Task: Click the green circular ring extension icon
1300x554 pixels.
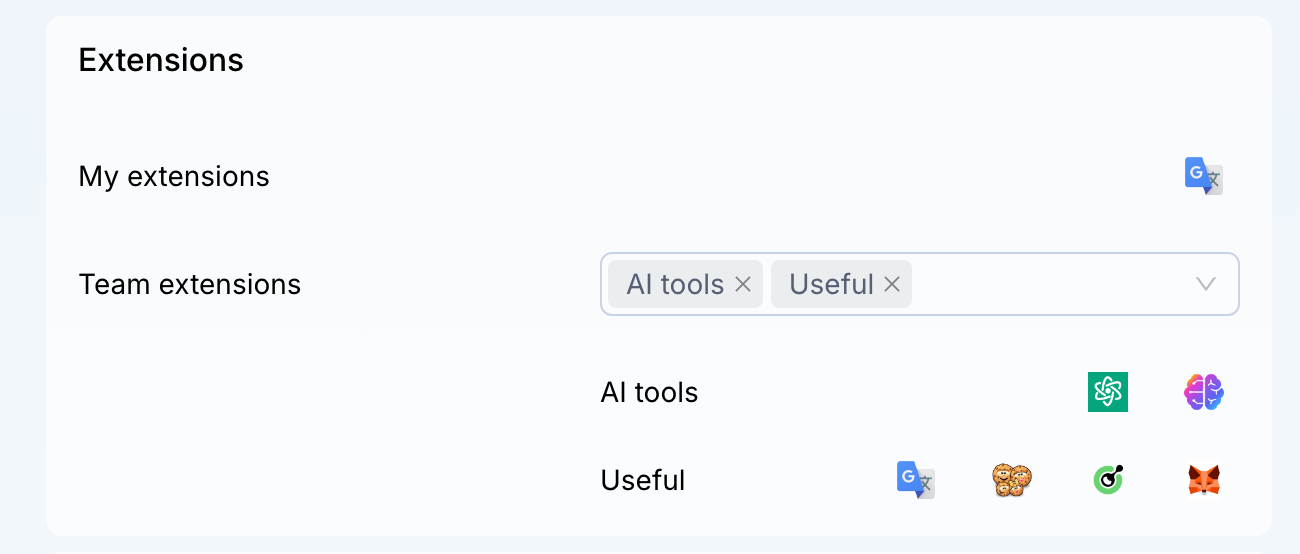Action: tap(1108, 480)
